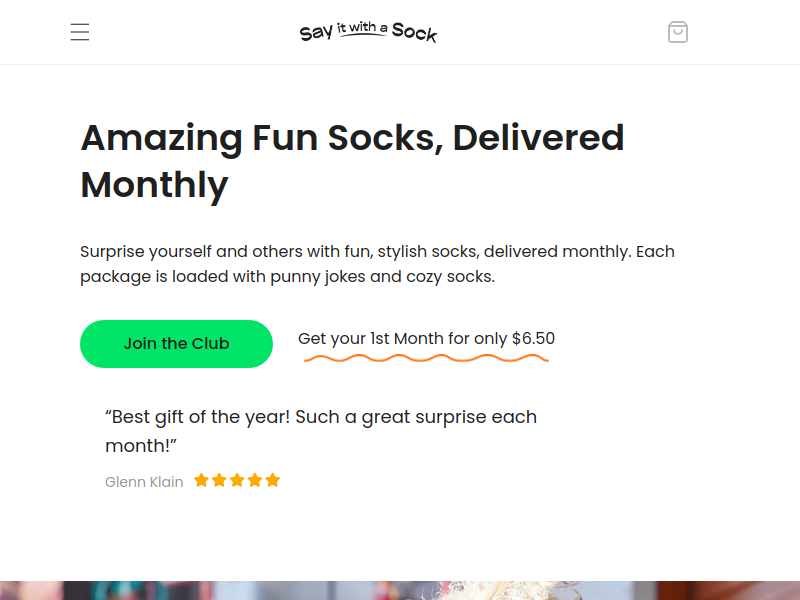The width and height of the screenshot is (800, 600).
Task: Click the hero photo at page bottom
Action: 400,590
